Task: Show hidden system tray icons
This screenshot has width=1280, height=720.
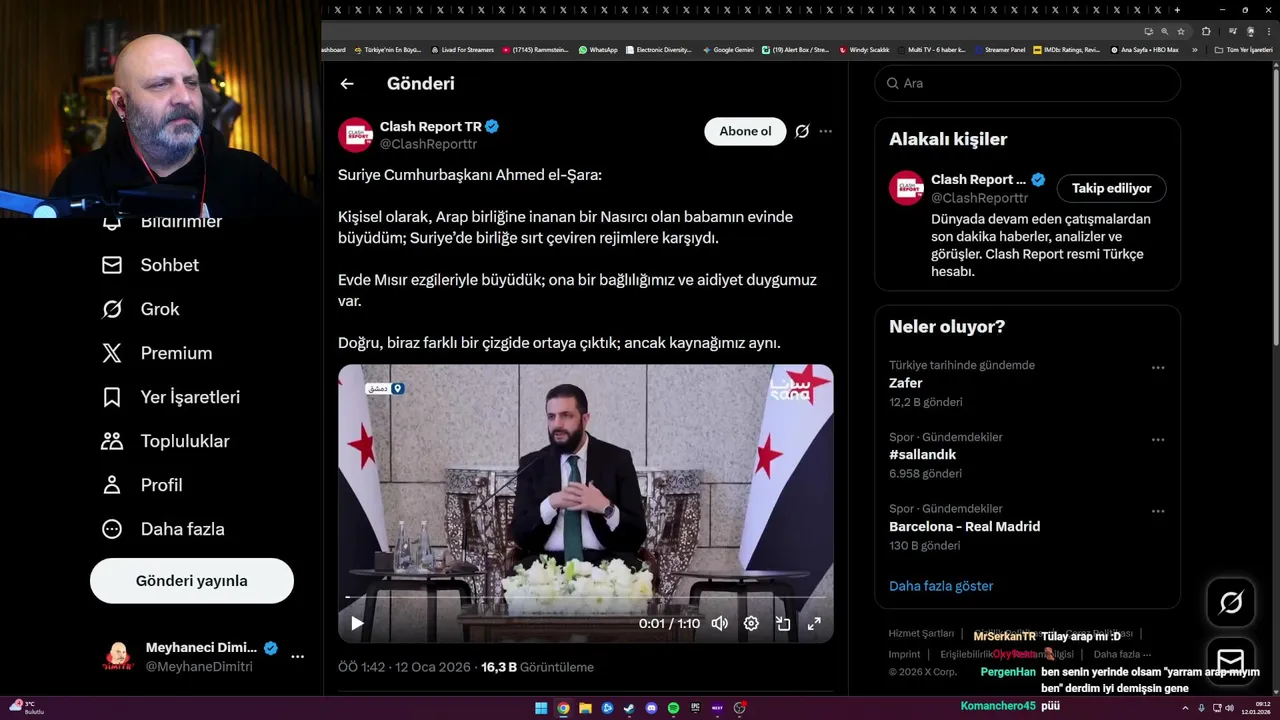Action: pyautogui.click(x=1186, y=708)
